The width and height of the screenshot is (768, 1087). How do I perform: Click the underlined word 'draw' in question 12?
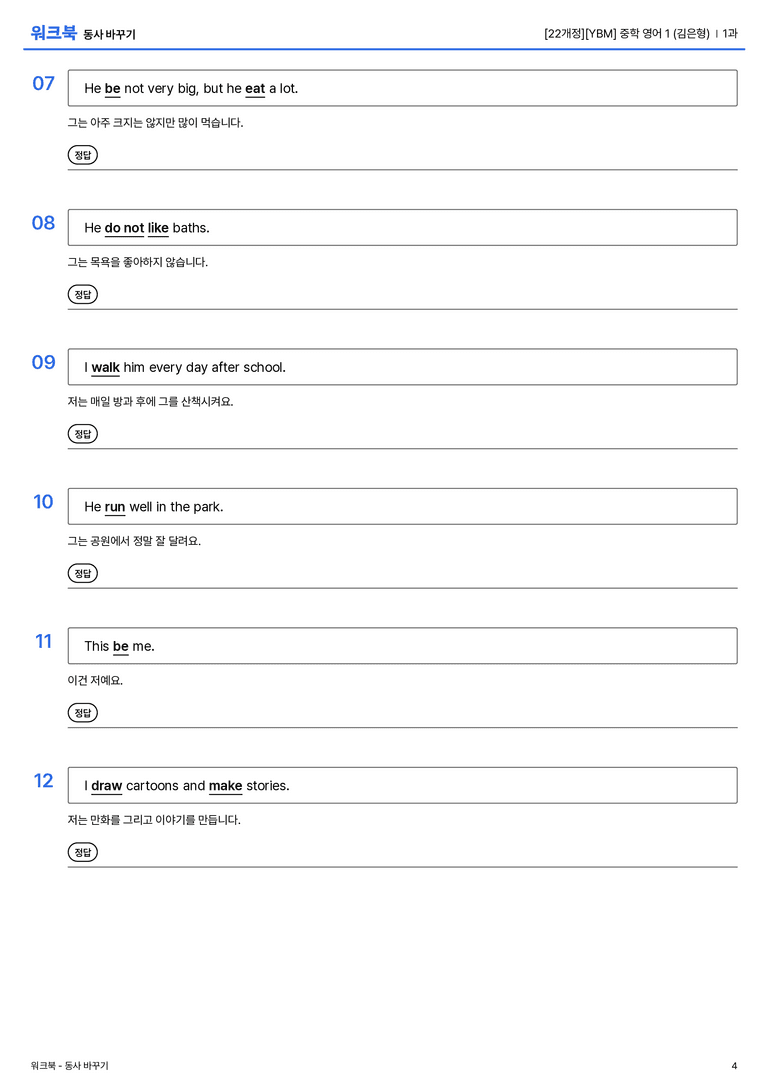tap(107, 785)
